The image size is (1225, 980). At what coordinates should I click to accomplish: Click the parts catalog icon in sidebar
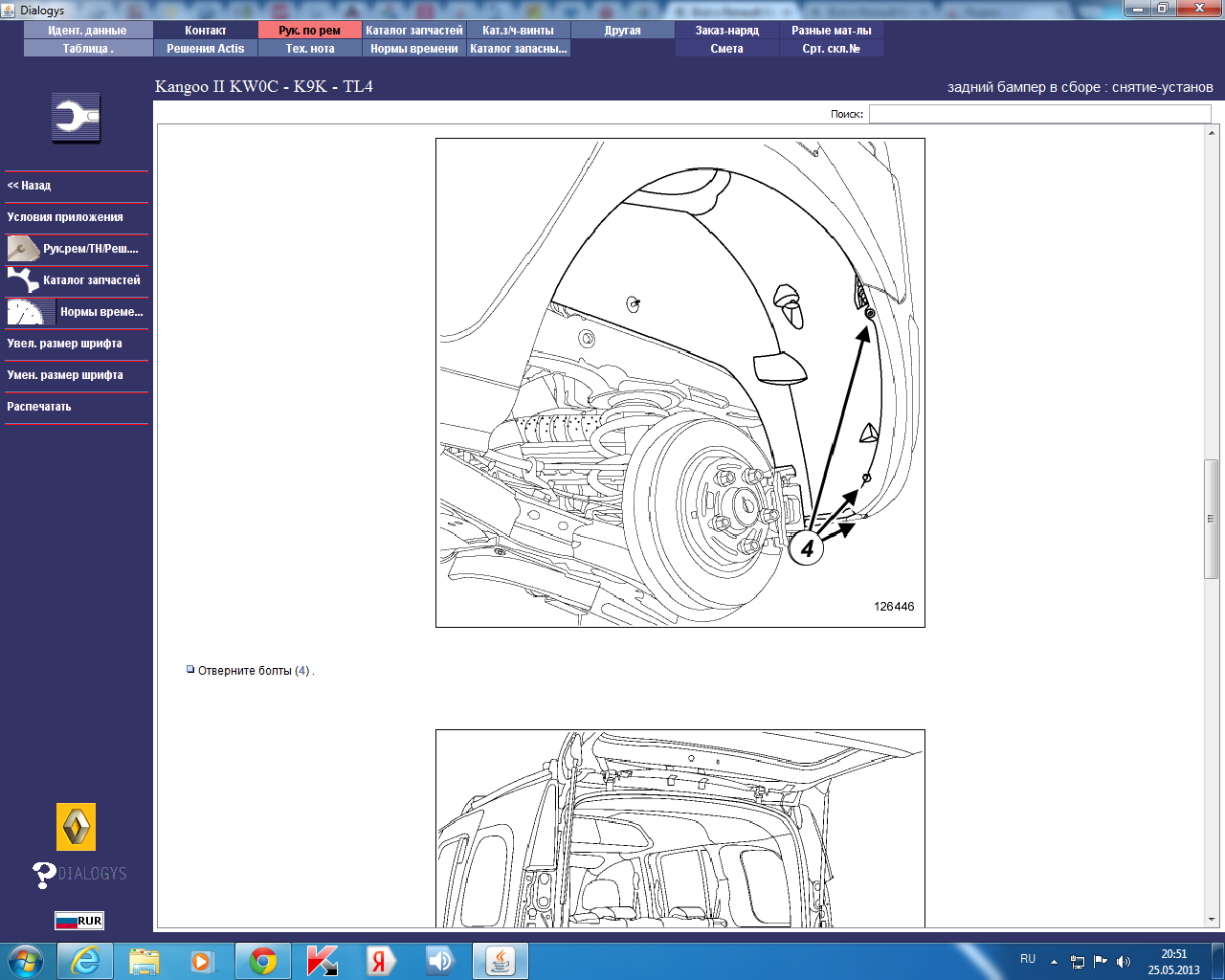coord(22,280)
